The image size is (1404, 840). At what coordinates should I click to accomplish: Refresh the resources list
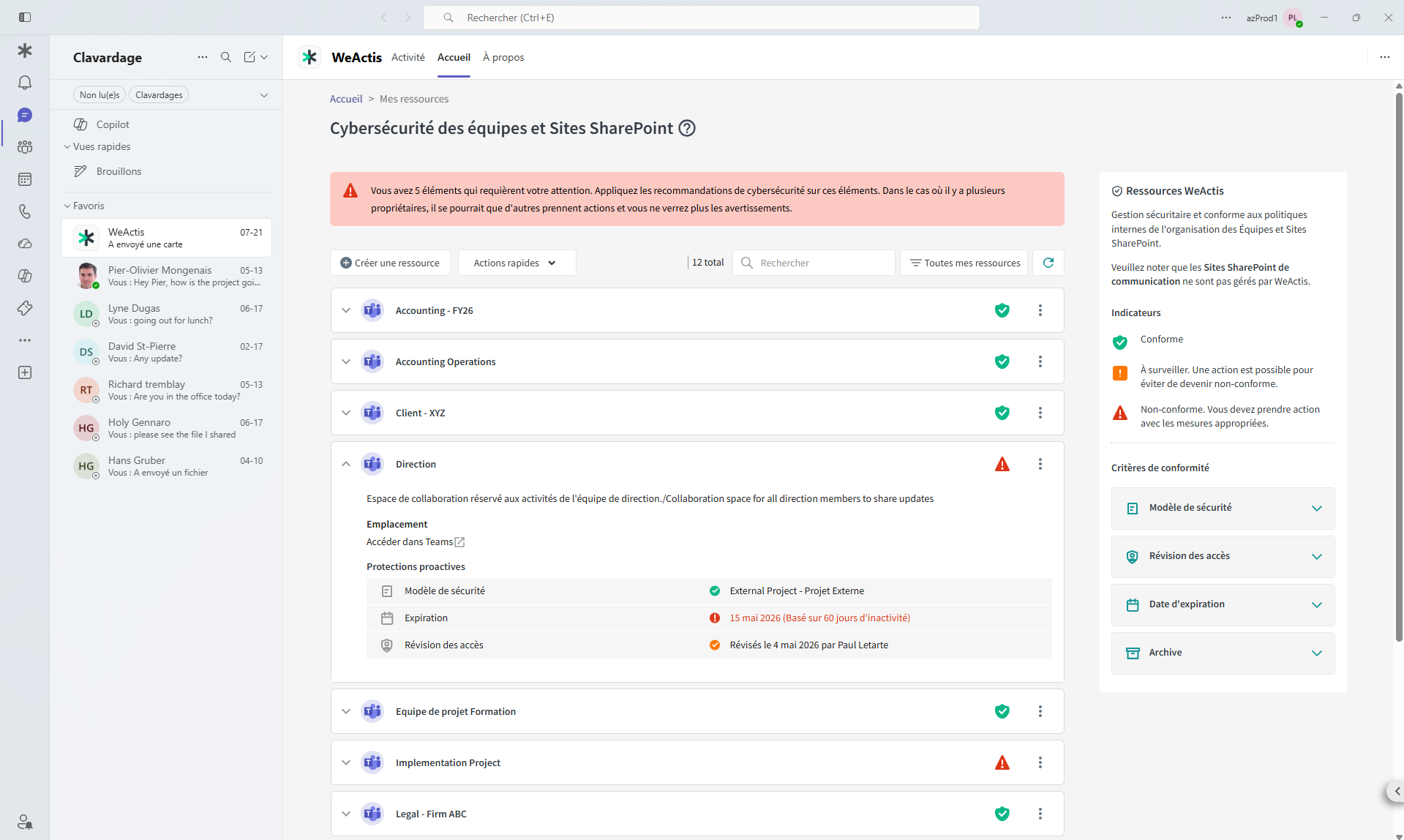coord(1048,263)
